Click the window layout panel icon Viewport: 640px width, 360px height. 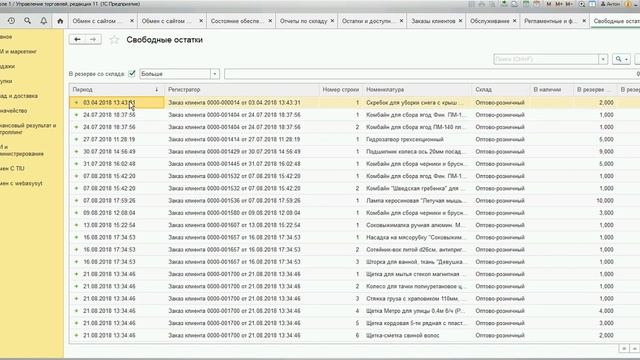pyautogui.click(x=592, y=4)
